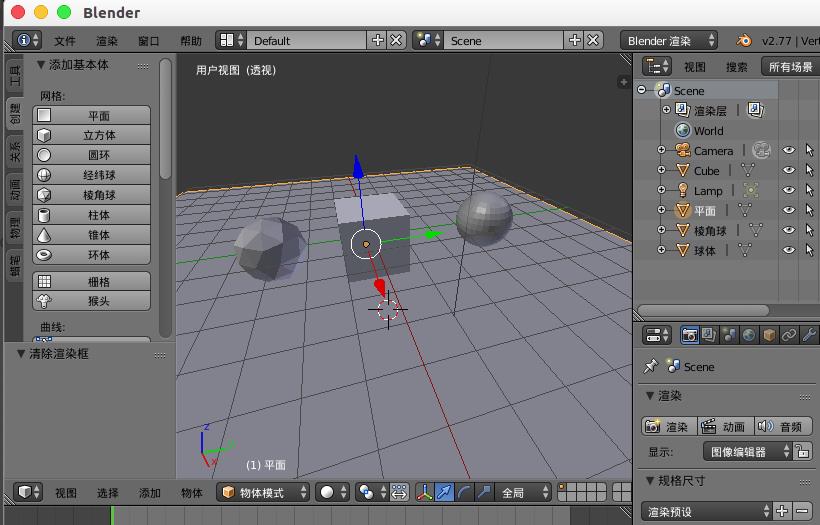Click the lock icon beside display dropdown

[802, 452]
